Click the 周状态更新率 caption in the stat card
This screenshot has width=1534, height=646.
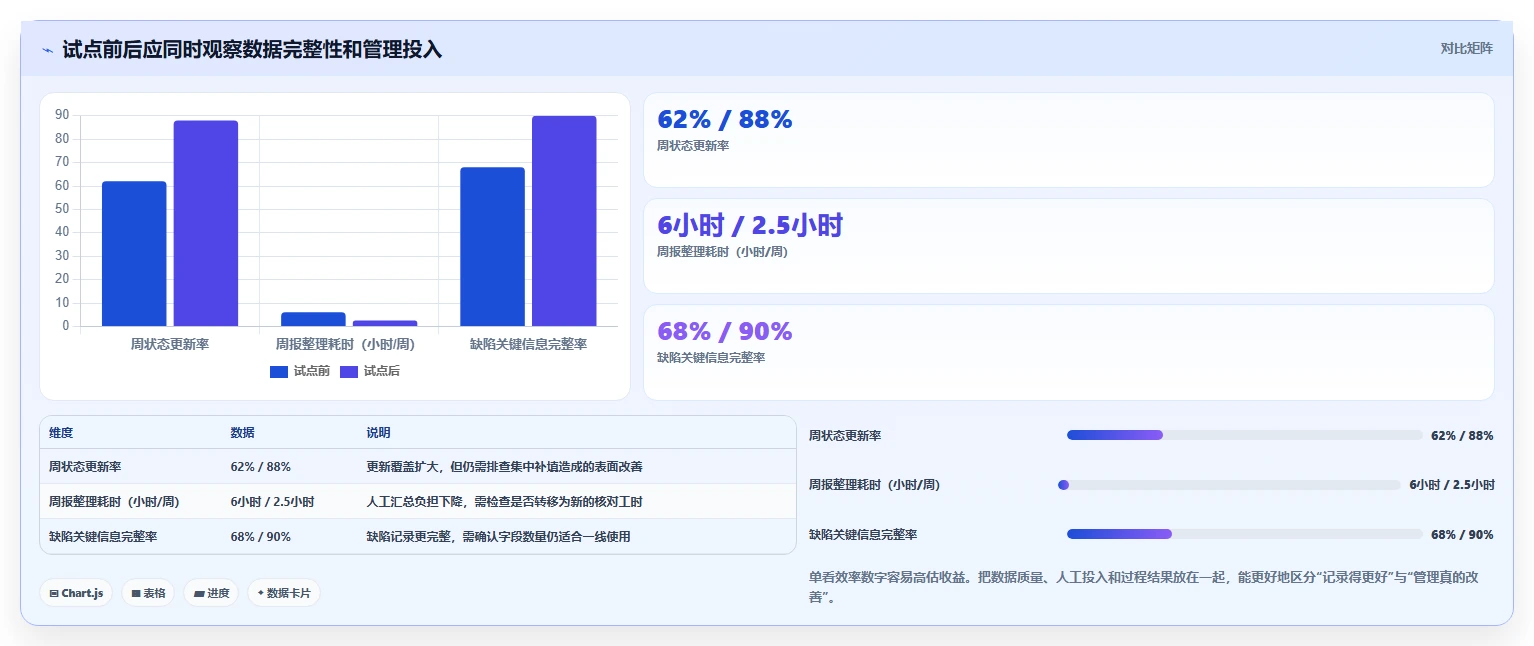click(x=693, y=146)
